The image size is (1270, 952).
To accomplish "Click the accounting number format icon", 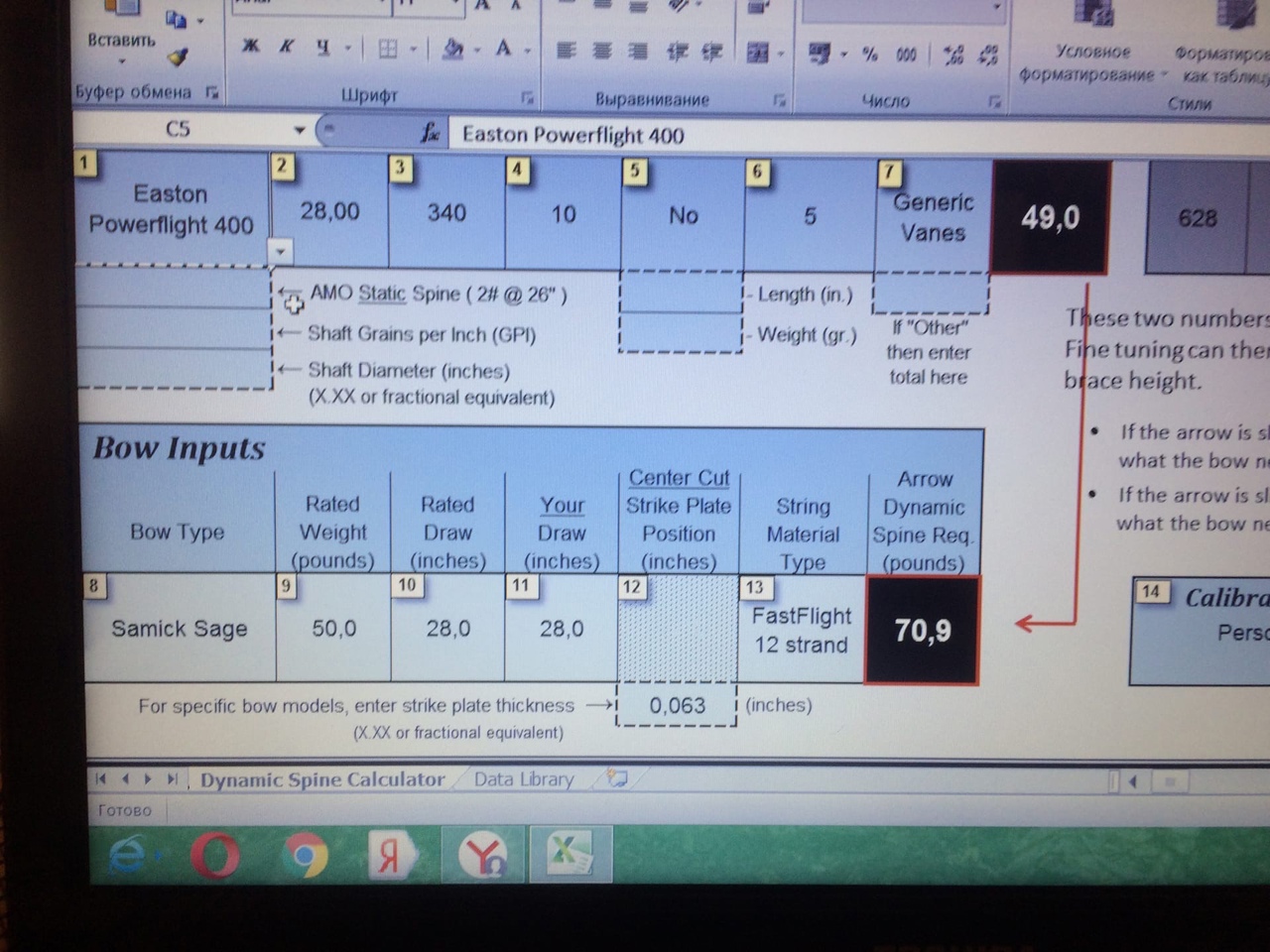I will 820,54.
